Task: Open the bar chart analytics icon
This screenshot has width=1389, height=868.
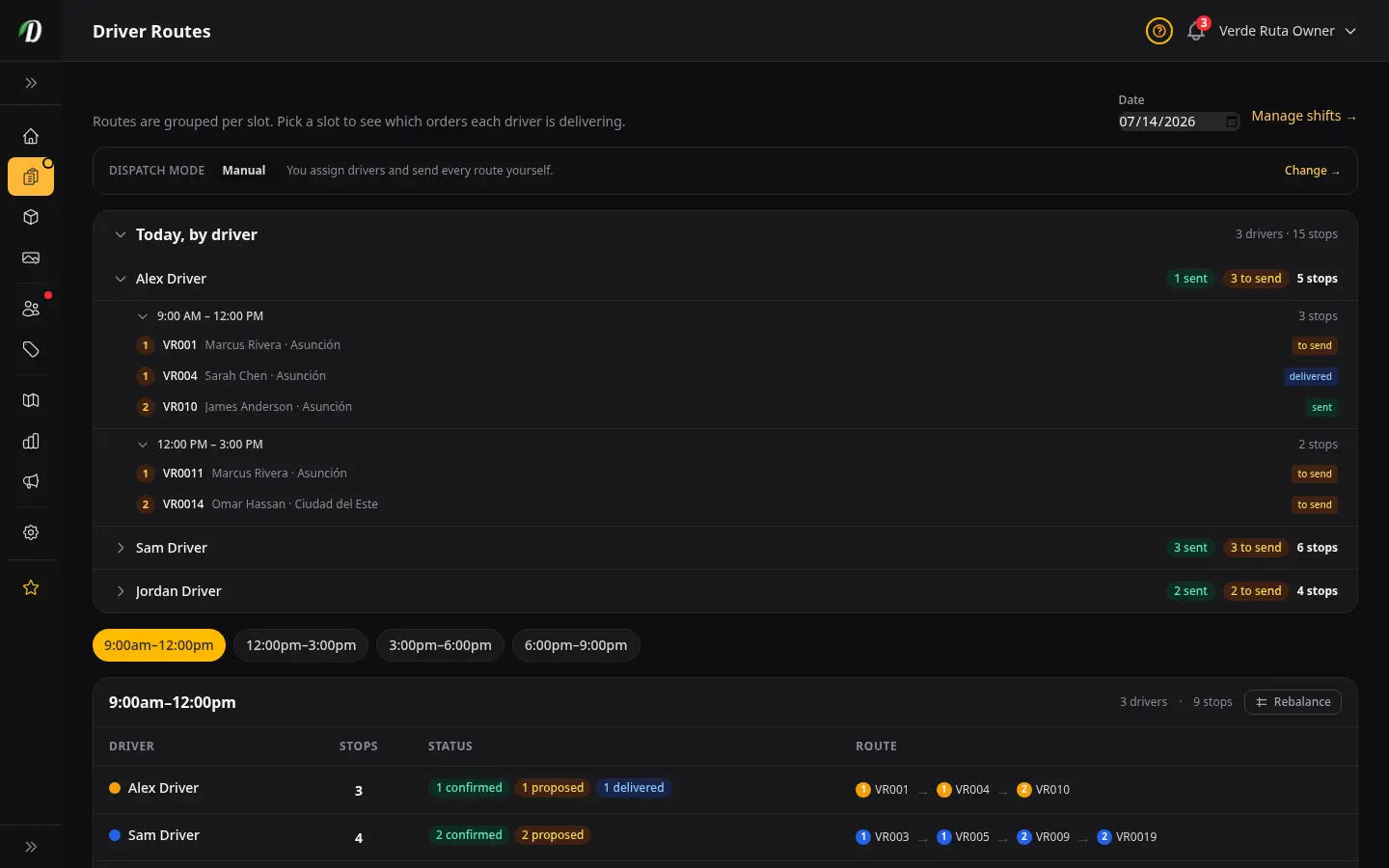Action: pos(31,441)
